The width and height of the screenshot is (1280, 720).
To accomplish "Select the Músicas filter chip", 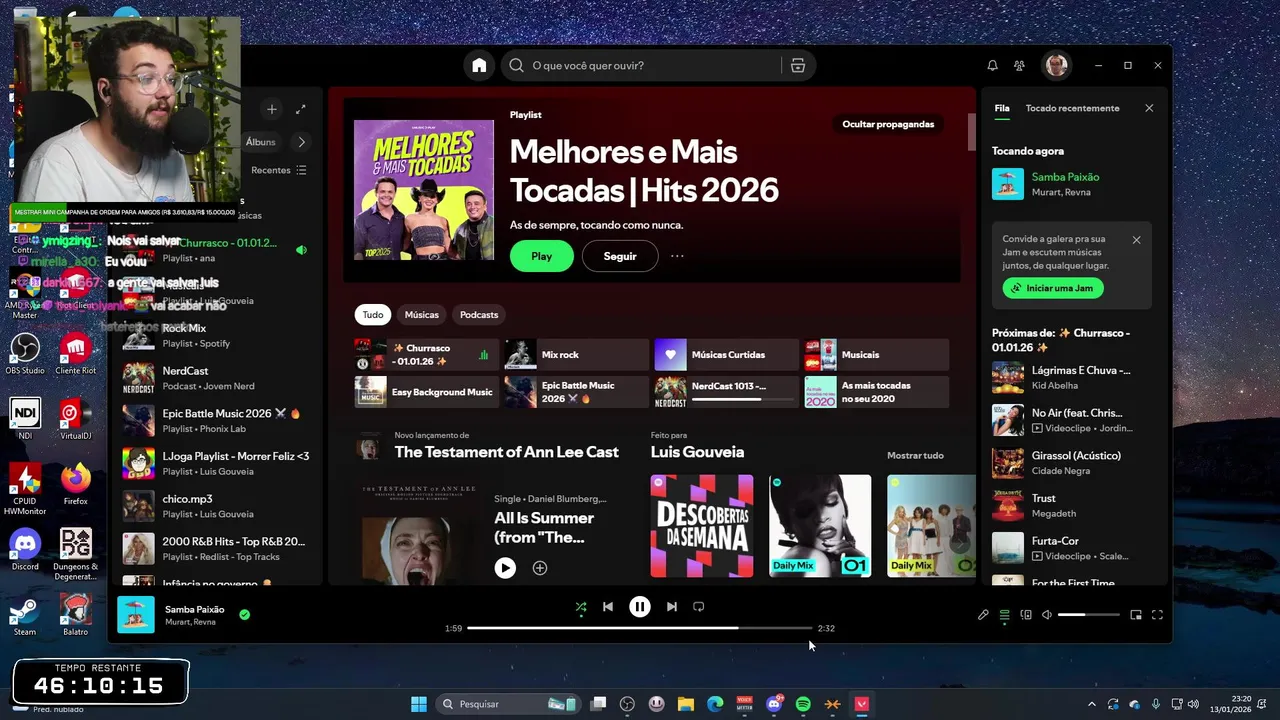I will 422,314.
